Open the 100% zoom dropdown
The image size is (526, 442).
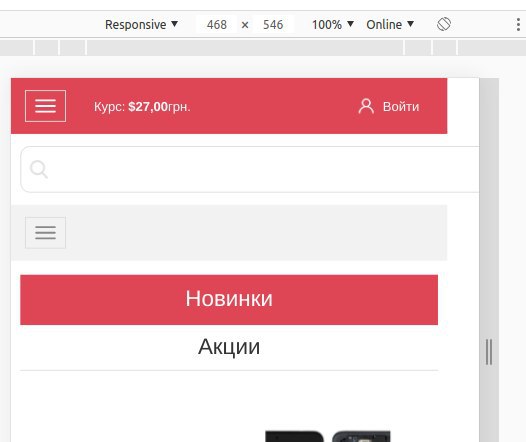333,24
